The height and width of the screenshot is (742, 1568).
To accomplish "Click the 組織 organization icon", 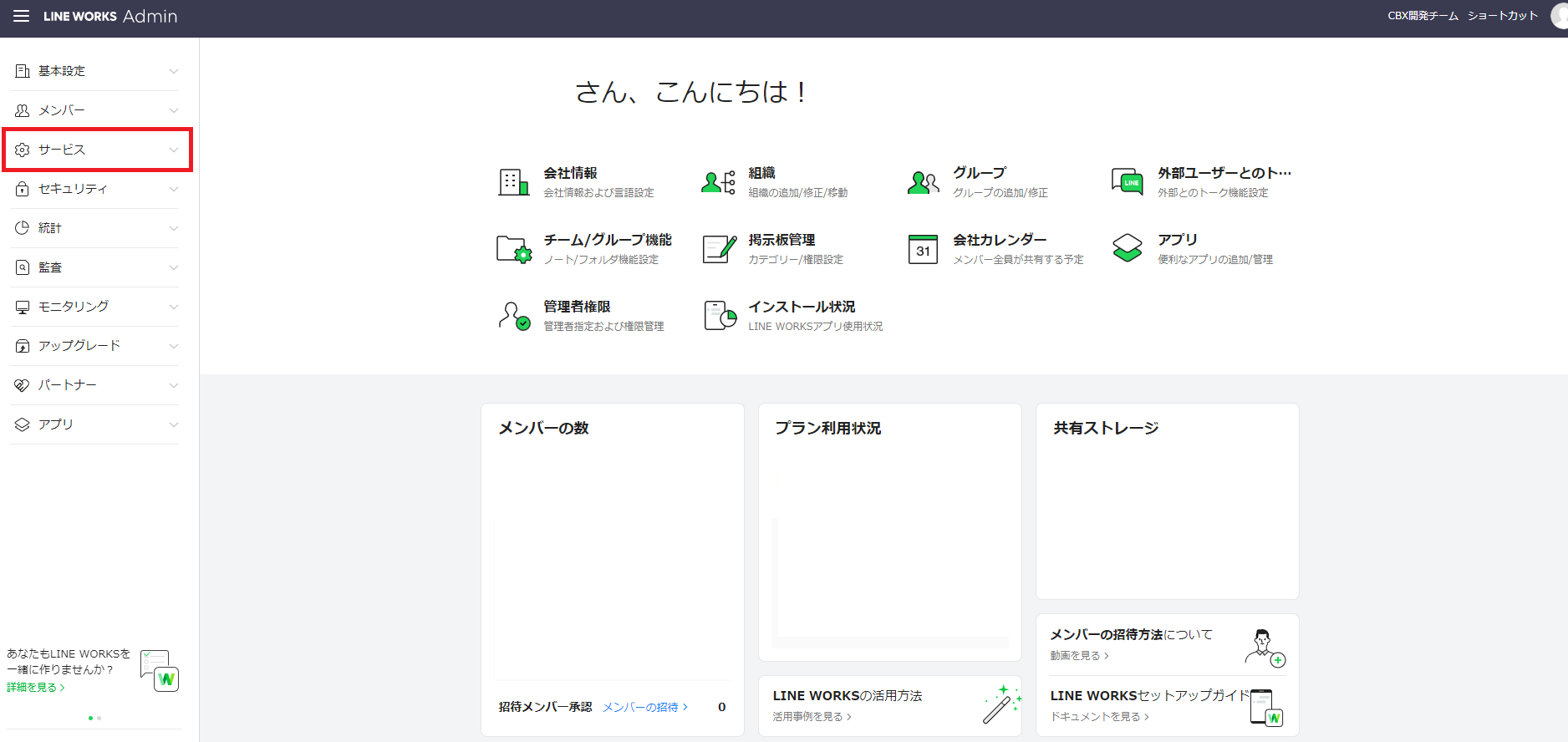I will coord(718,181).
